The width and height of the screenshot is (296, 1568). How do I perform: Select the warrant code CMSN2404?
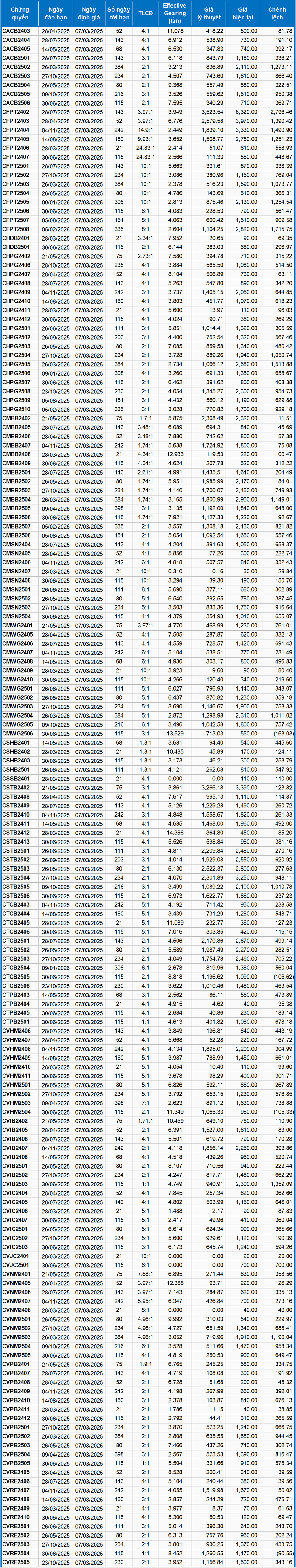tap(16, 544)
